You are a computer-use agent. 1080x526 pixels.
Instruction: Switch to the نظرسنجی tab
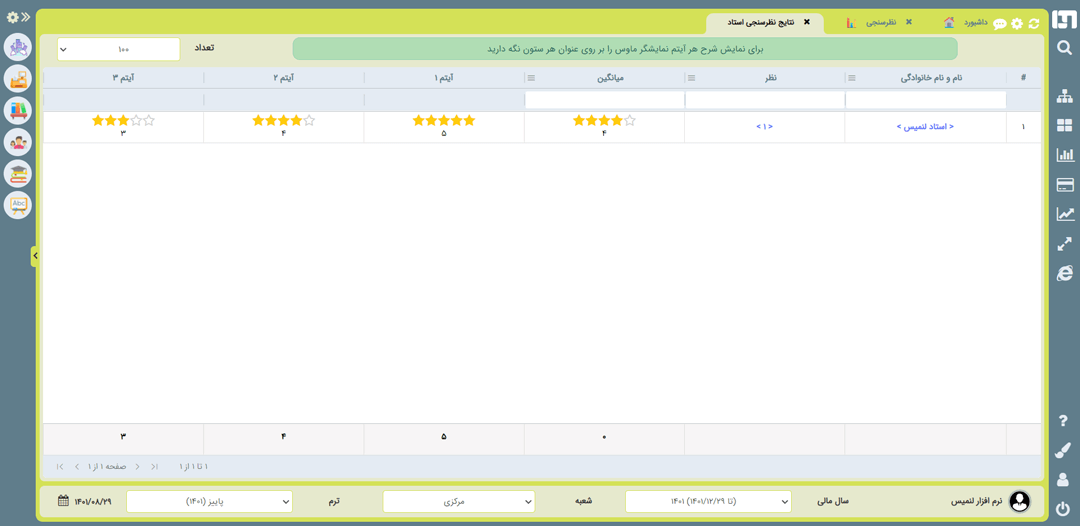tap(881, 23)
